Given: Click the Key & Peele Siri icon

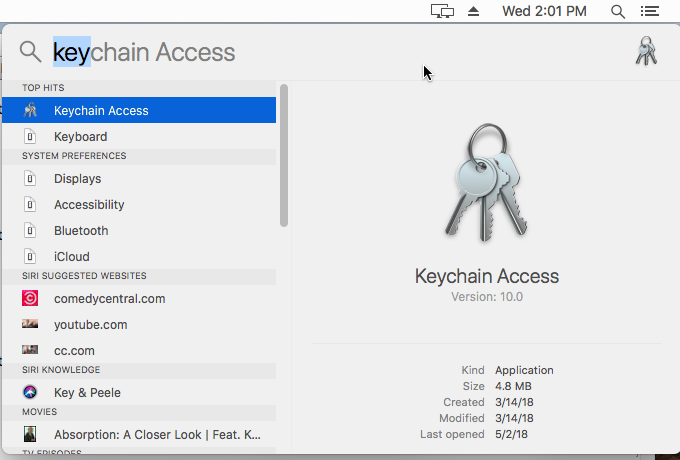Looking at the screenshot, I should point(31,392).
